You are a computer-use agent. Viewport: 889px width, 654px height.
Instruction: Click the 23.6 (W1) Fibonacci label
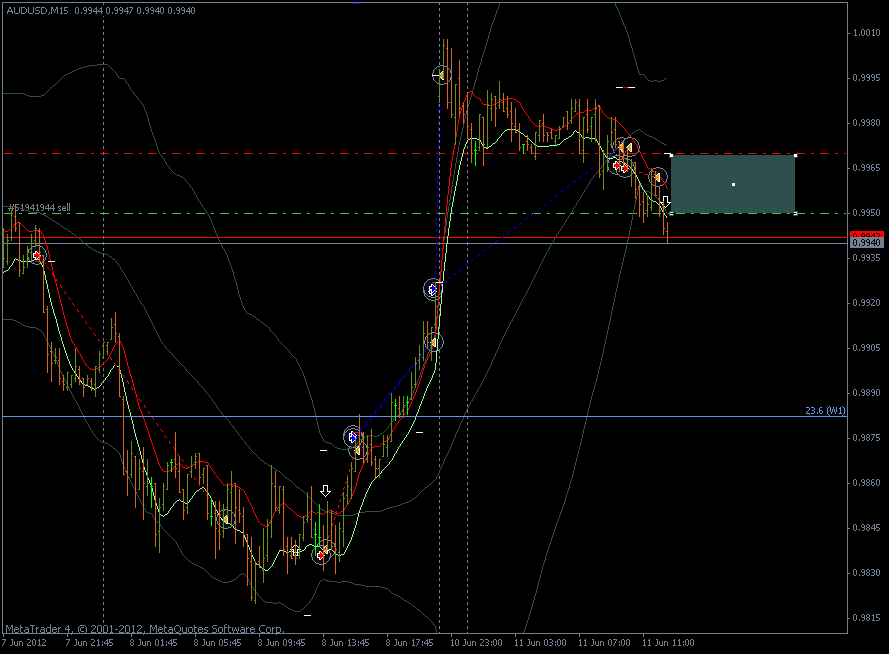pos(825,410)
